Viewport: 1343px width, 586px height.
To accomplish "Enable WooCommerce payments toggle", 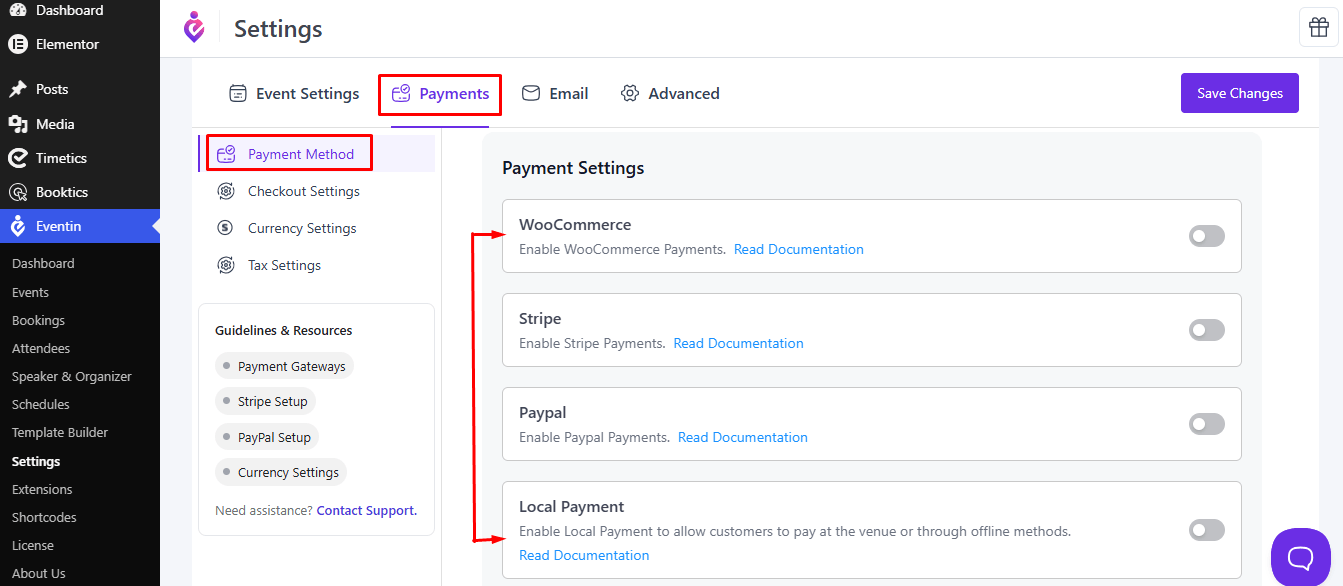I will point(1207,236).
